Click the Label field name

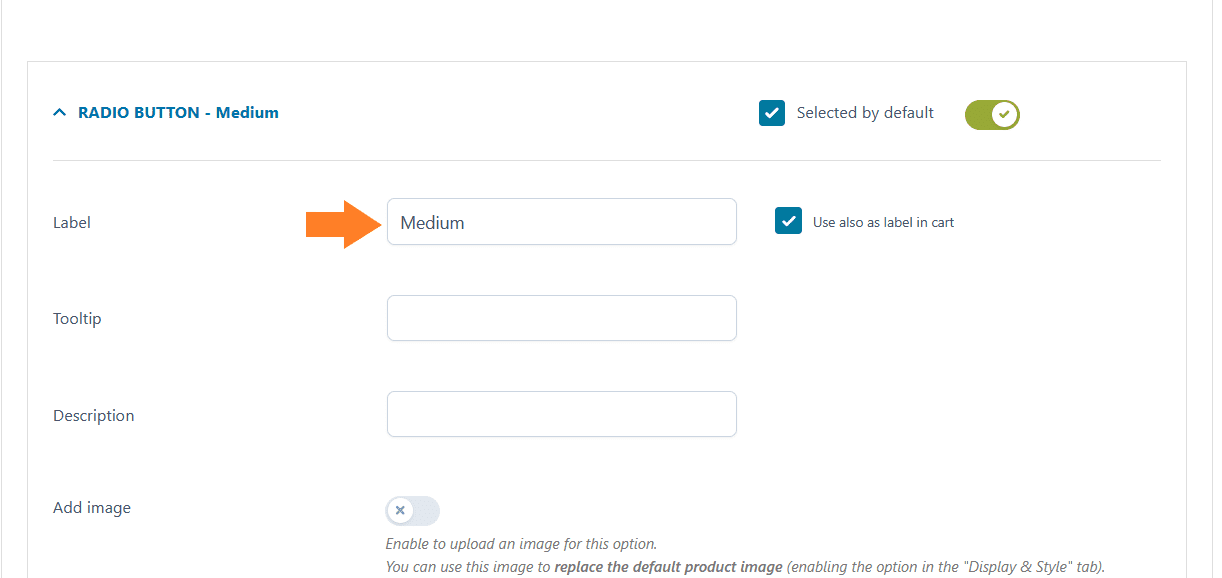pos(72,222)
